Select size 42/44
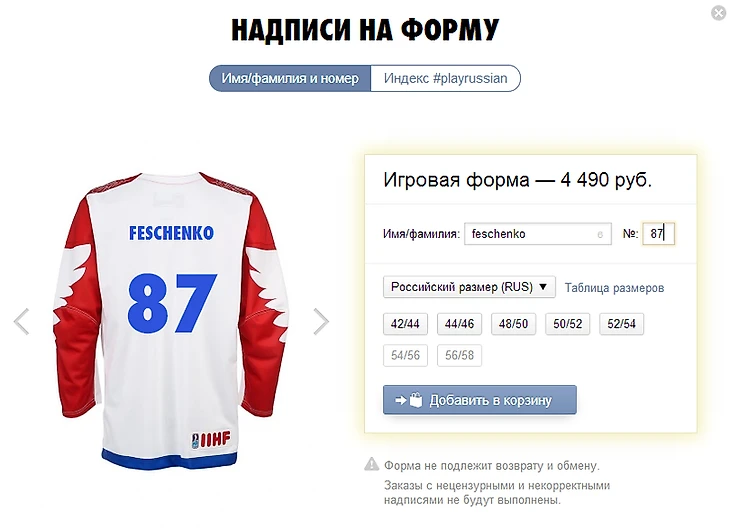730x528 pixels. (405, 324)
